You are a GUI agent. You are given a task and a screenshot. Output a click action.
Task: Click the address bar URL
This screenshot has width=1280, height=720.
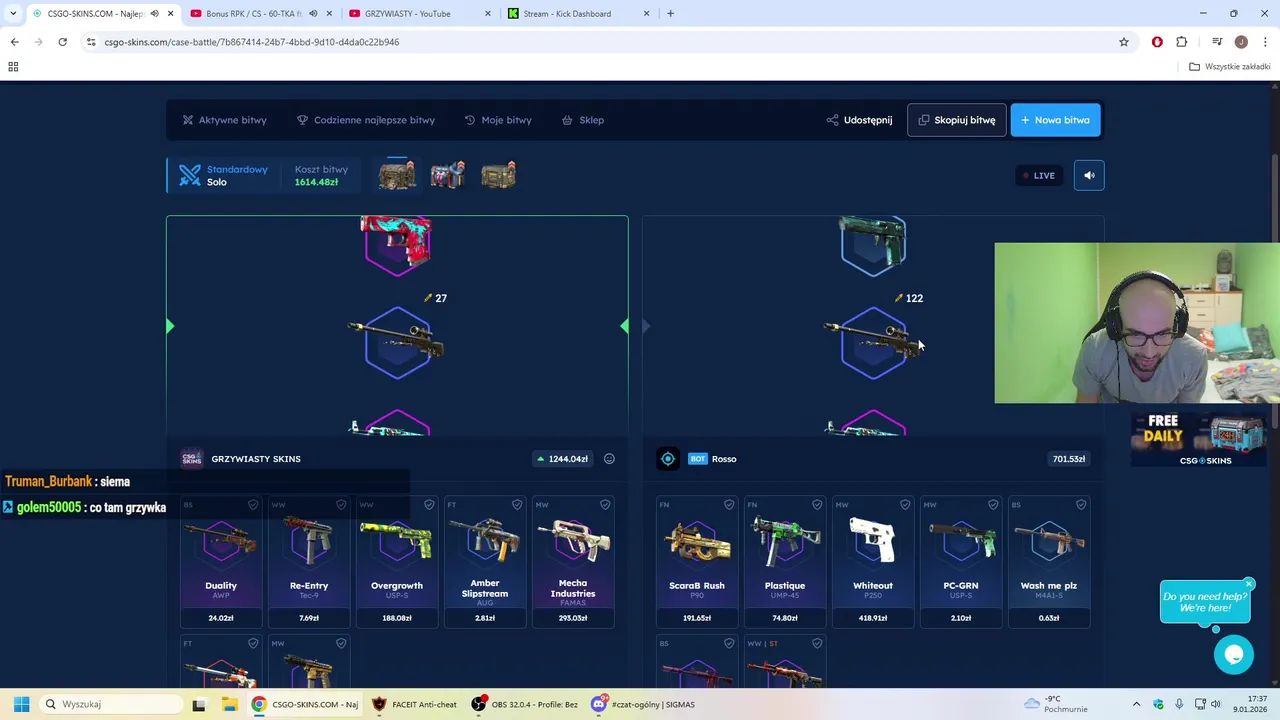point(252,42)
